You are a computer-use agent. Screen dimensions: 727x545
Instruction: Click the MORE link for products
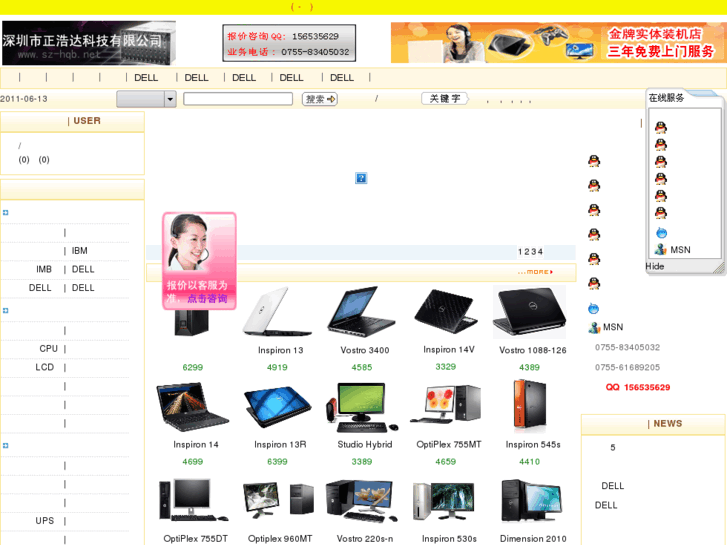pyautogui.click(x=536, y=272)
